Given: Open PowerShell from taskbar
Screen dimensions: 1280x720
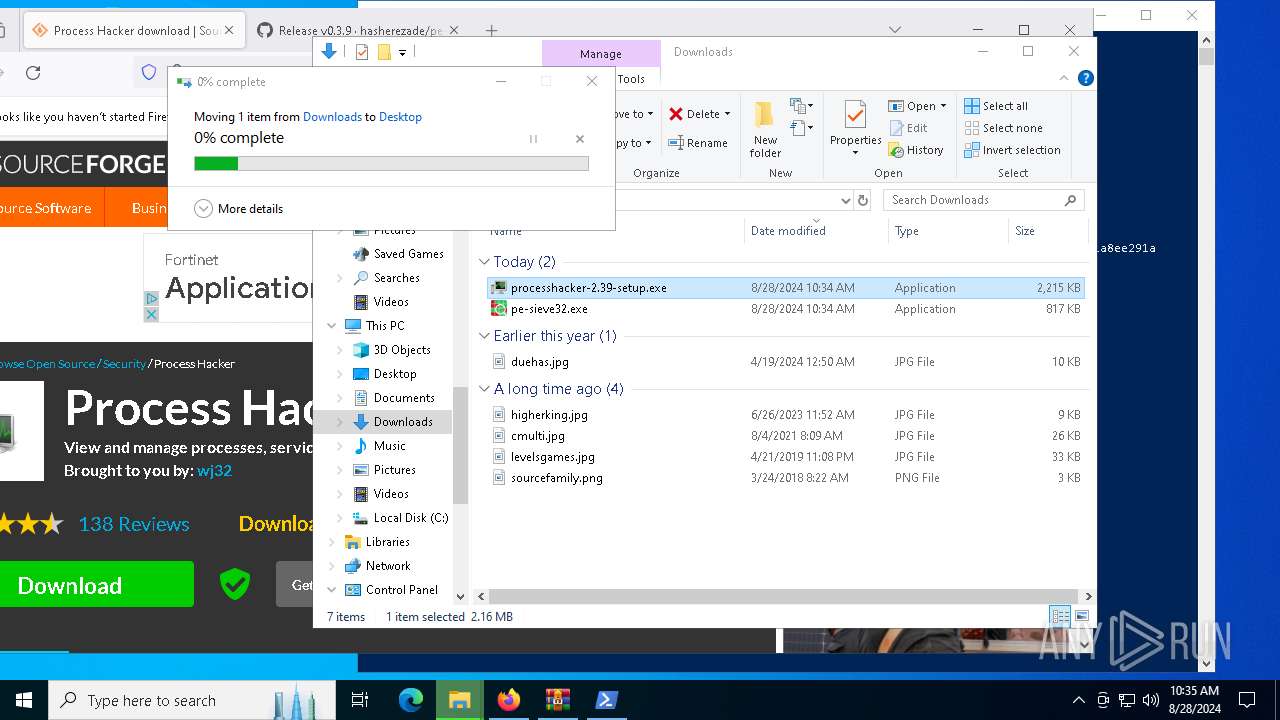Looking at the screenshot, I should click(x=606, y=700).
